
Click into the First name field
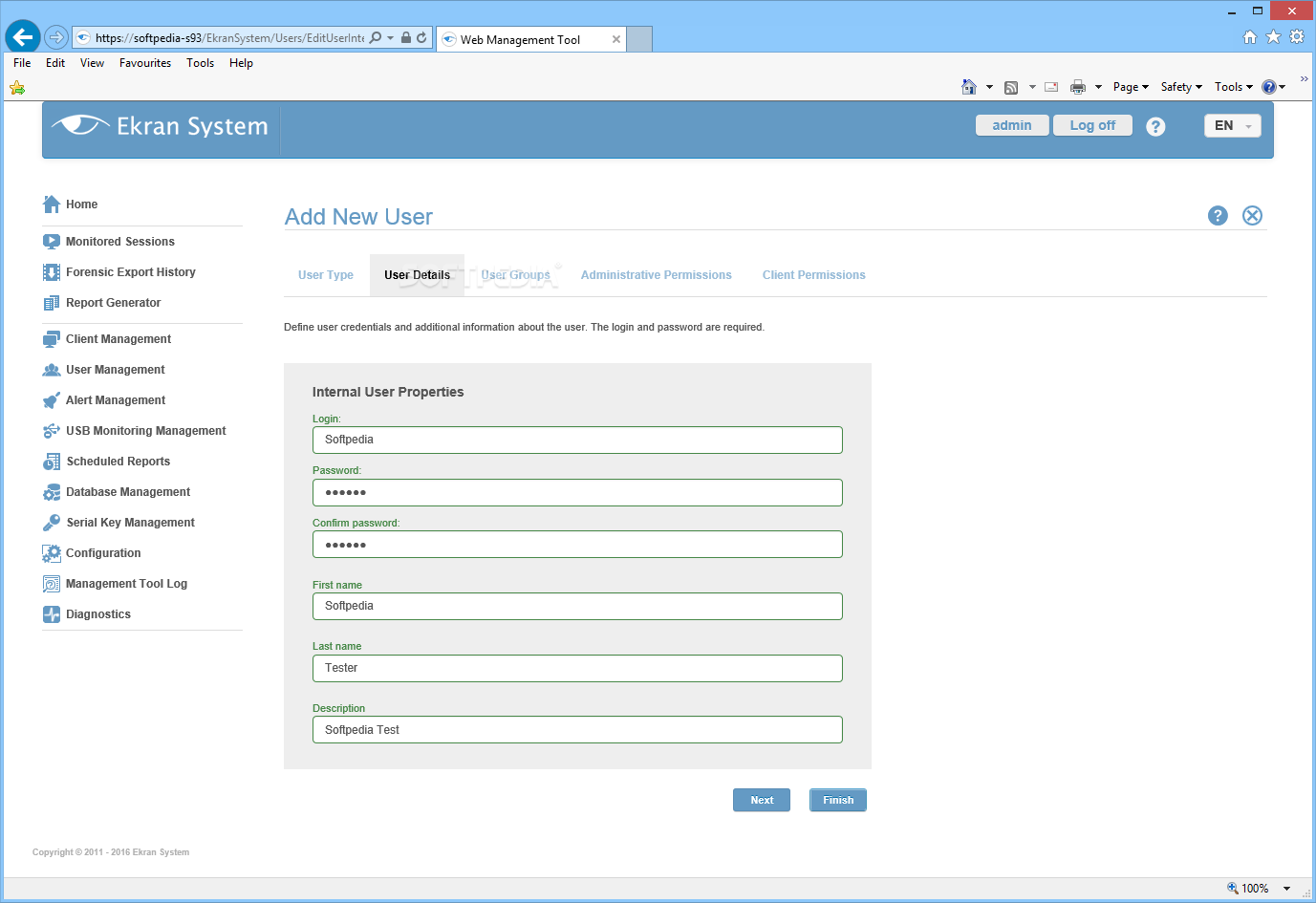point(577,606)
